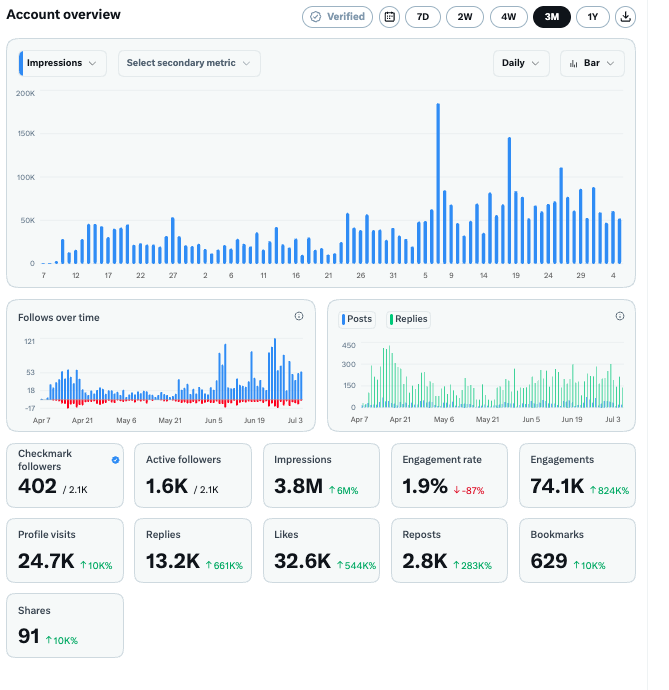The image size is (669, 690).
Task: Click the tallest impressions bar near June 7
Action: tap(438, 184)
